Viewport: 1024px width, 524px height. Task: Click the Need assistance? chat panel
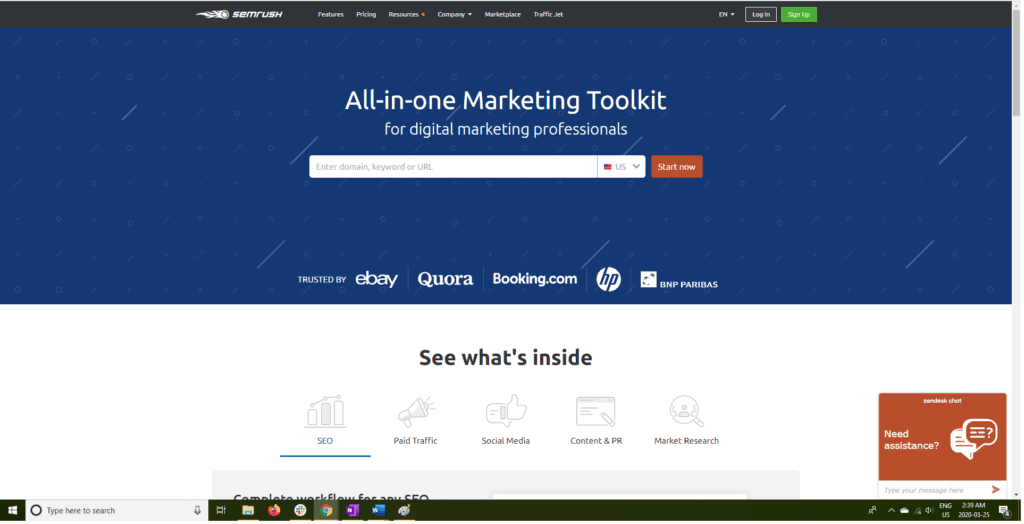pyautogui.click(x=944, y=438)
